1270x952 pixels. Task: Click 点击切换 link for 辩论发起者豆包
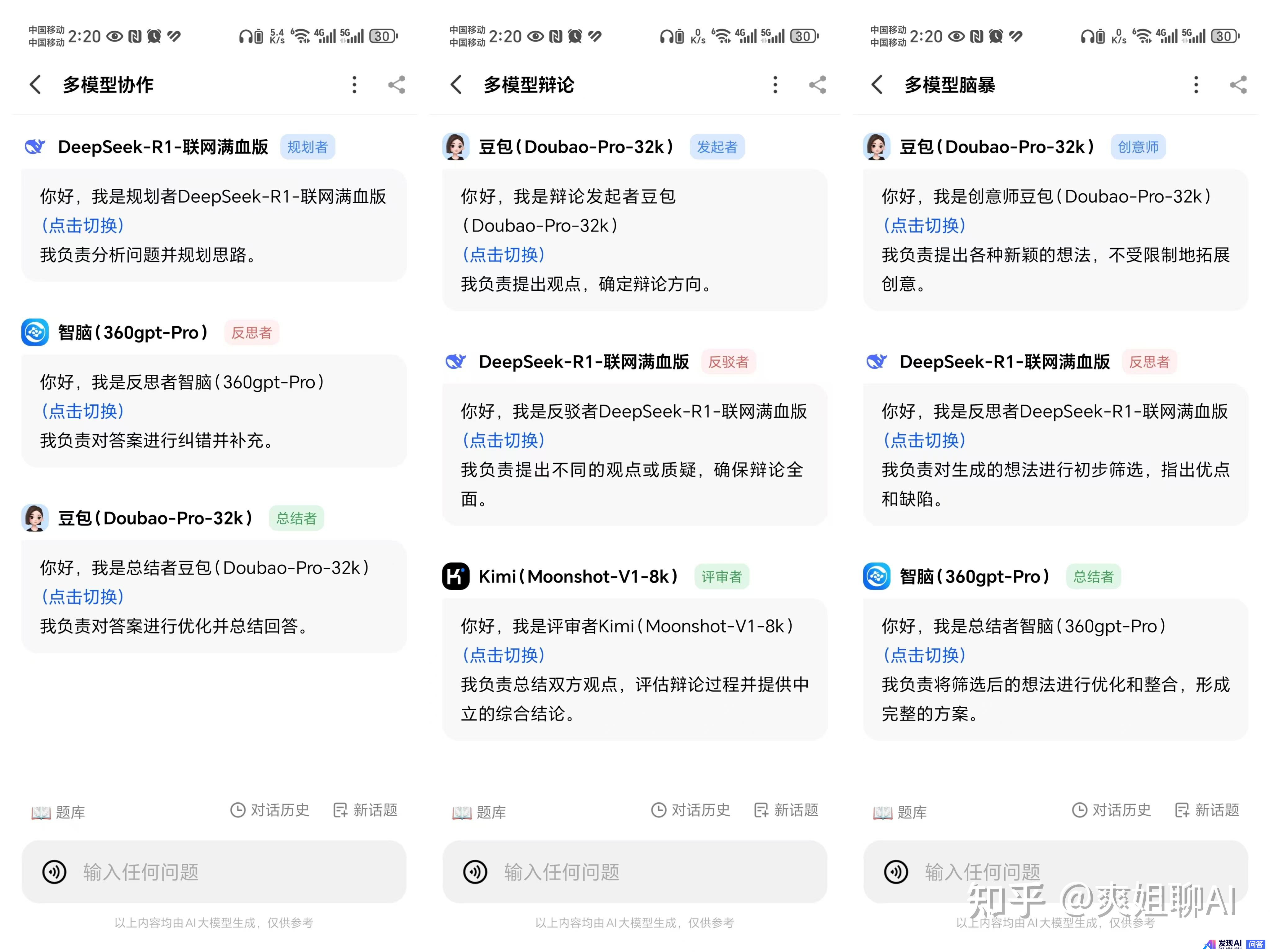click(504, 255)
